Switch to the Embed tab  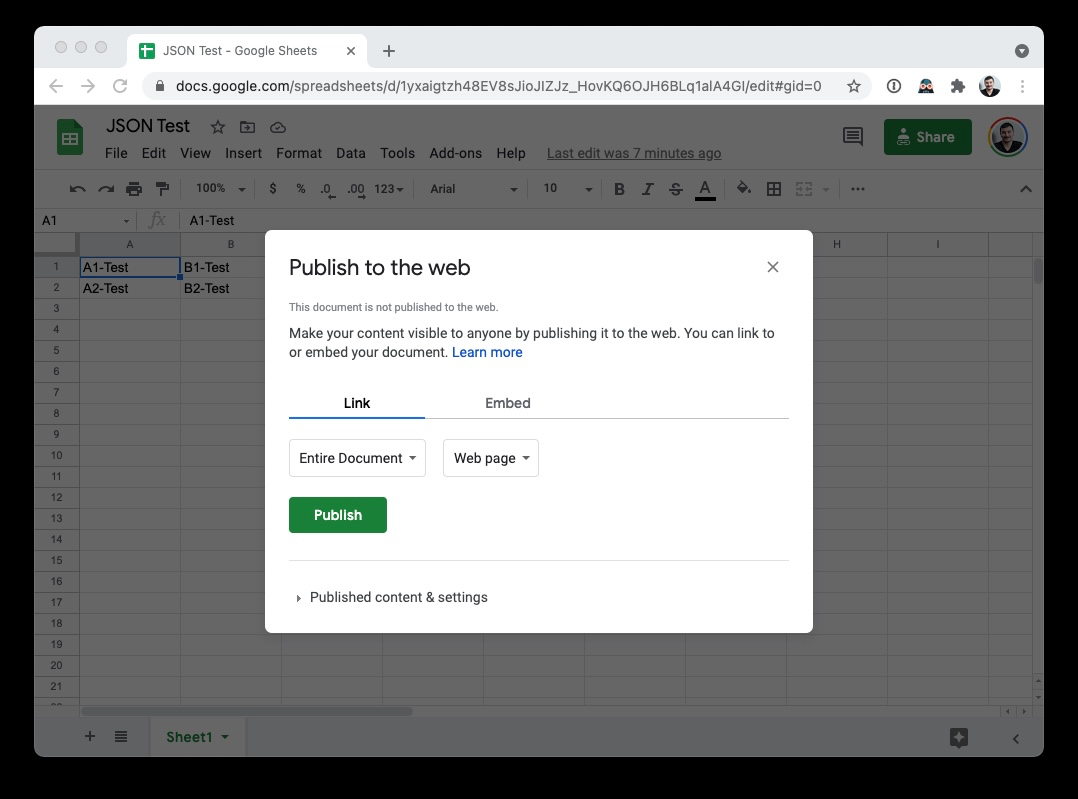[x=507, y=403]
